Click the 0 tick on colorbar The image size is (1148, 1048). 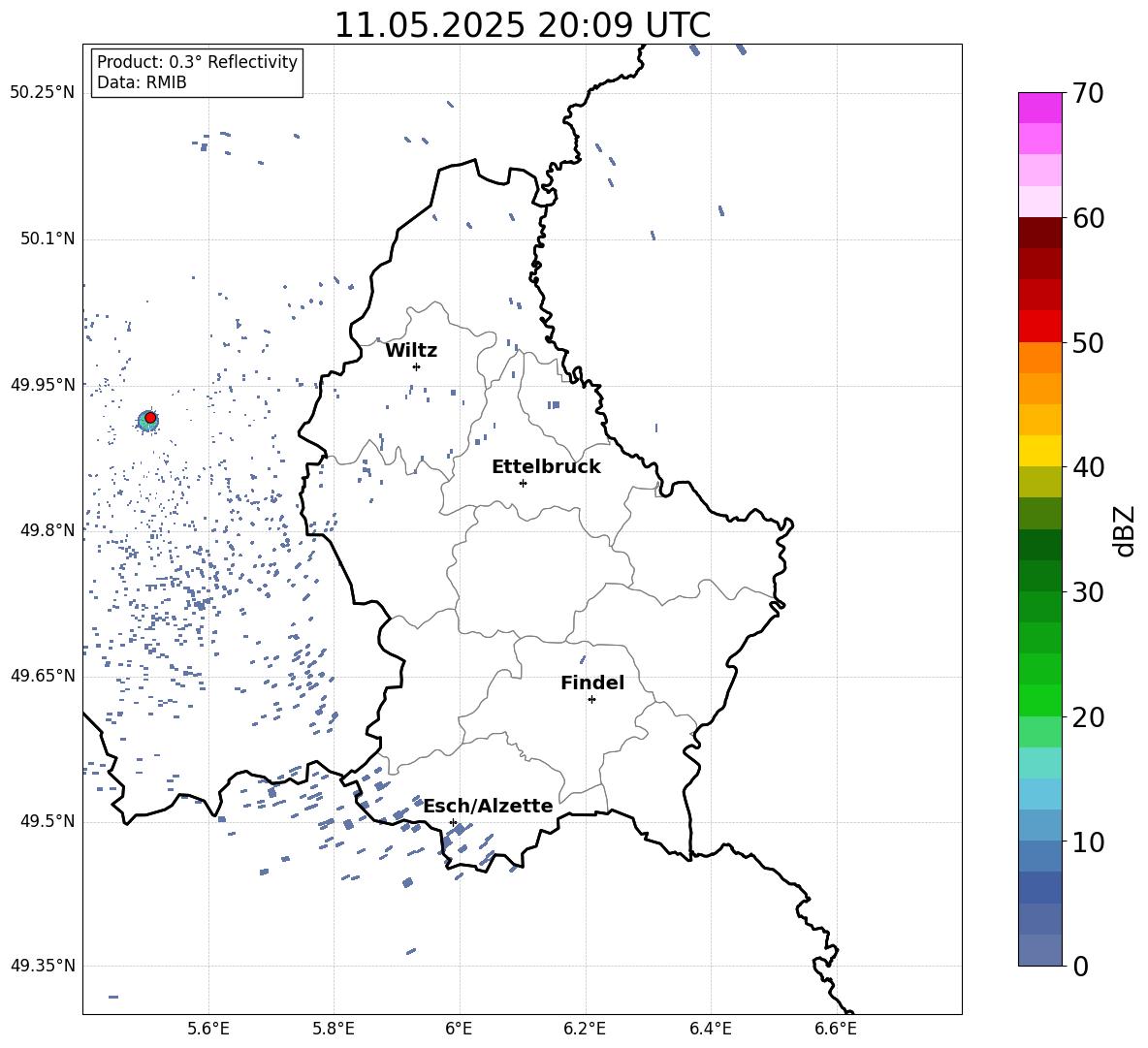tap(1080, 966)
